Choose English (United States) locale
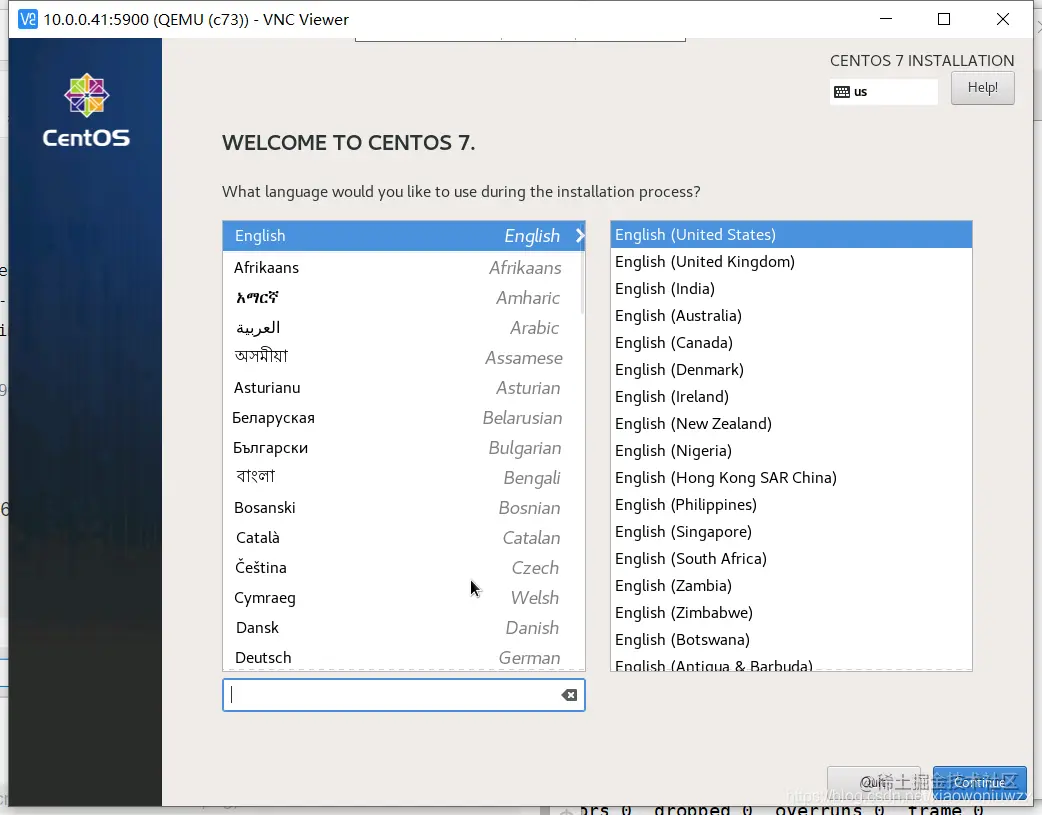 coord(791,235)
